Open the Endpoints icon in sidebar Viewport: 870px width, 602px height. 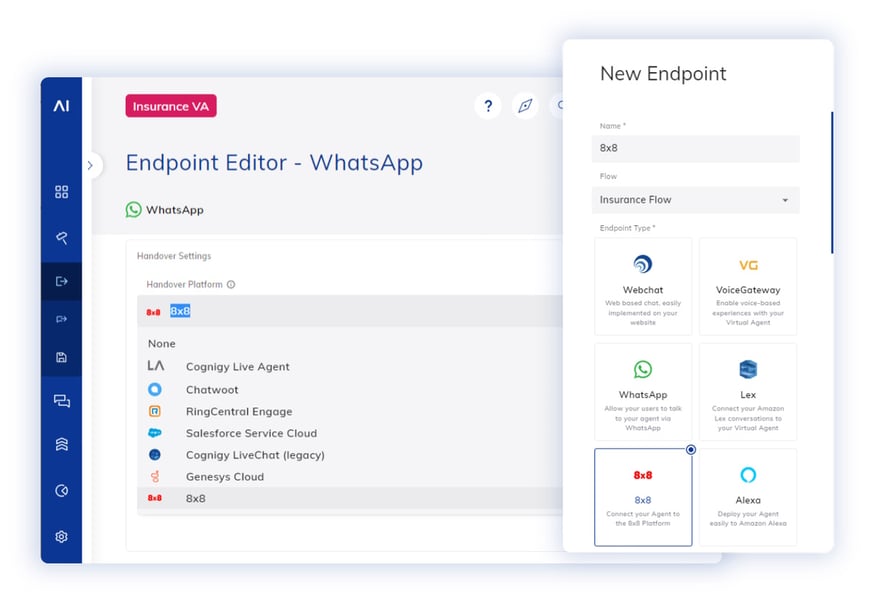point(62,281)
